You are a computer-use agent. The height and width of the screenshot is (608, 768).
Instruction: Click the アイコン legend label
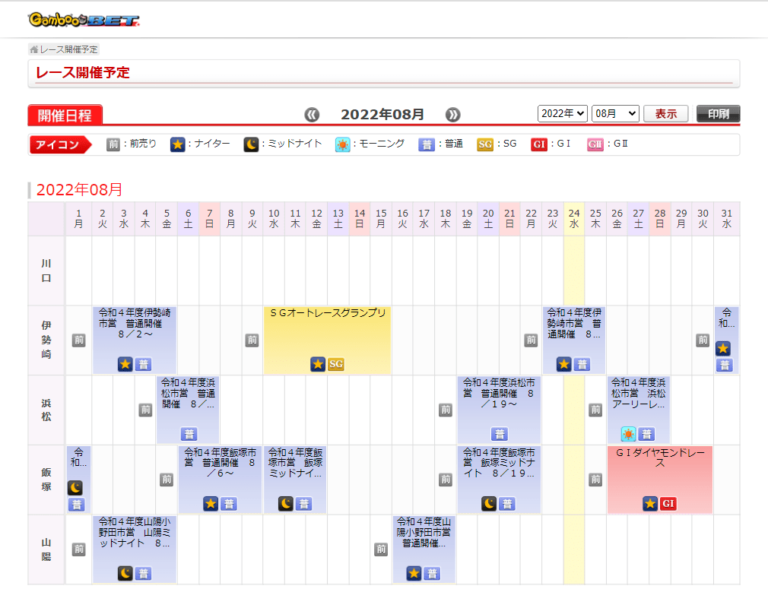pyautogui.click(x=58, y=144)
